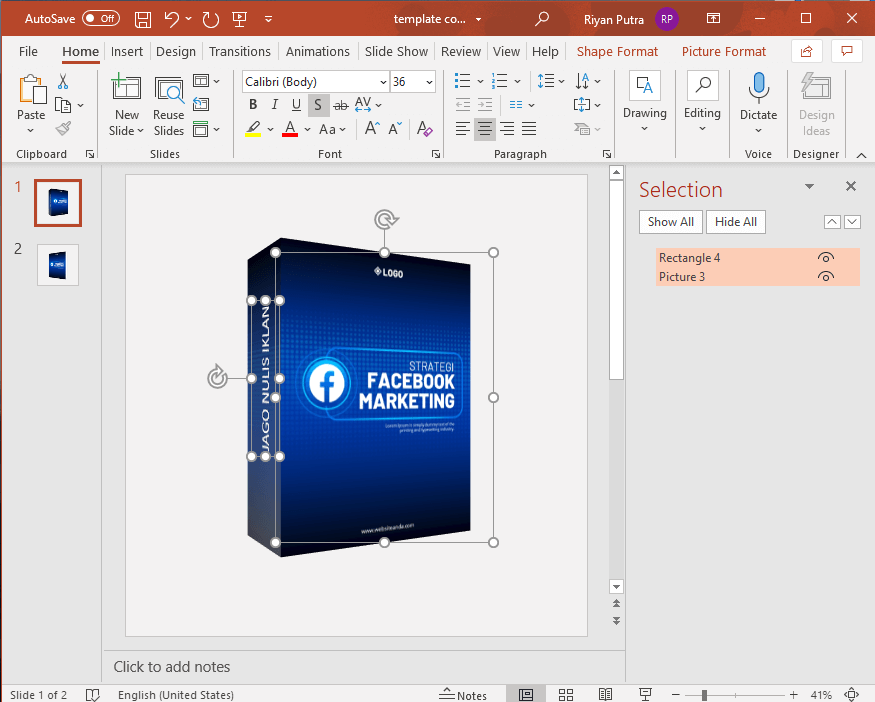The height and width of the screenshot is (702, 875).
Task: Open Change Case dropdown
Action: click(332, 129)
